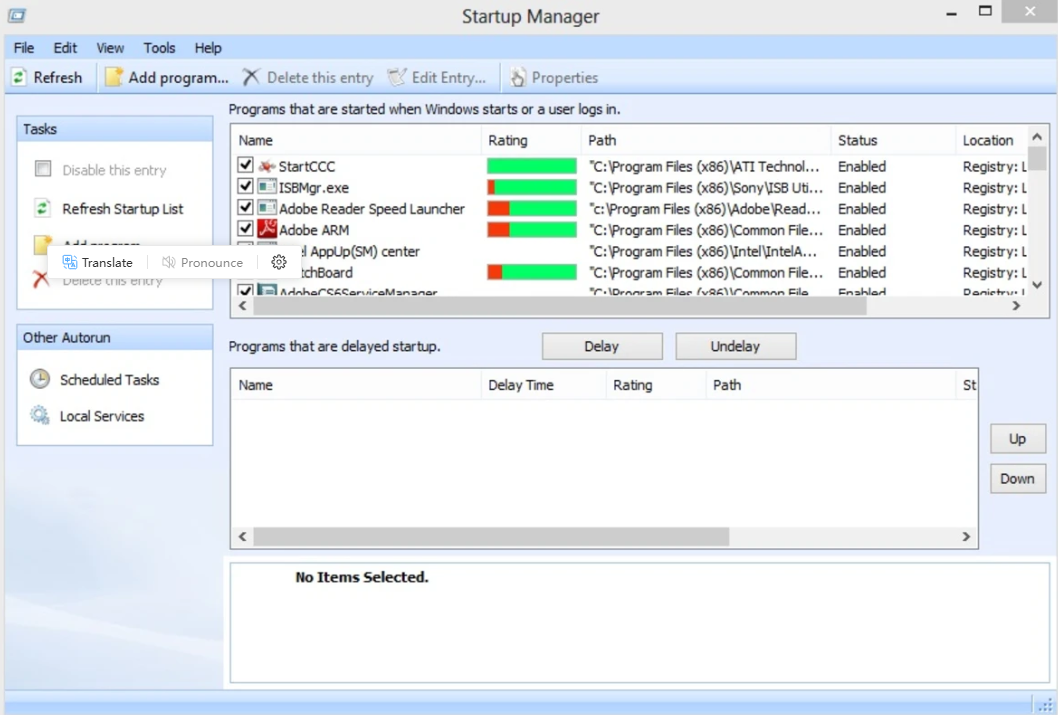1058x715 pixels.
Task: Sort startup list by Rating column
Action: pos(531,140)
